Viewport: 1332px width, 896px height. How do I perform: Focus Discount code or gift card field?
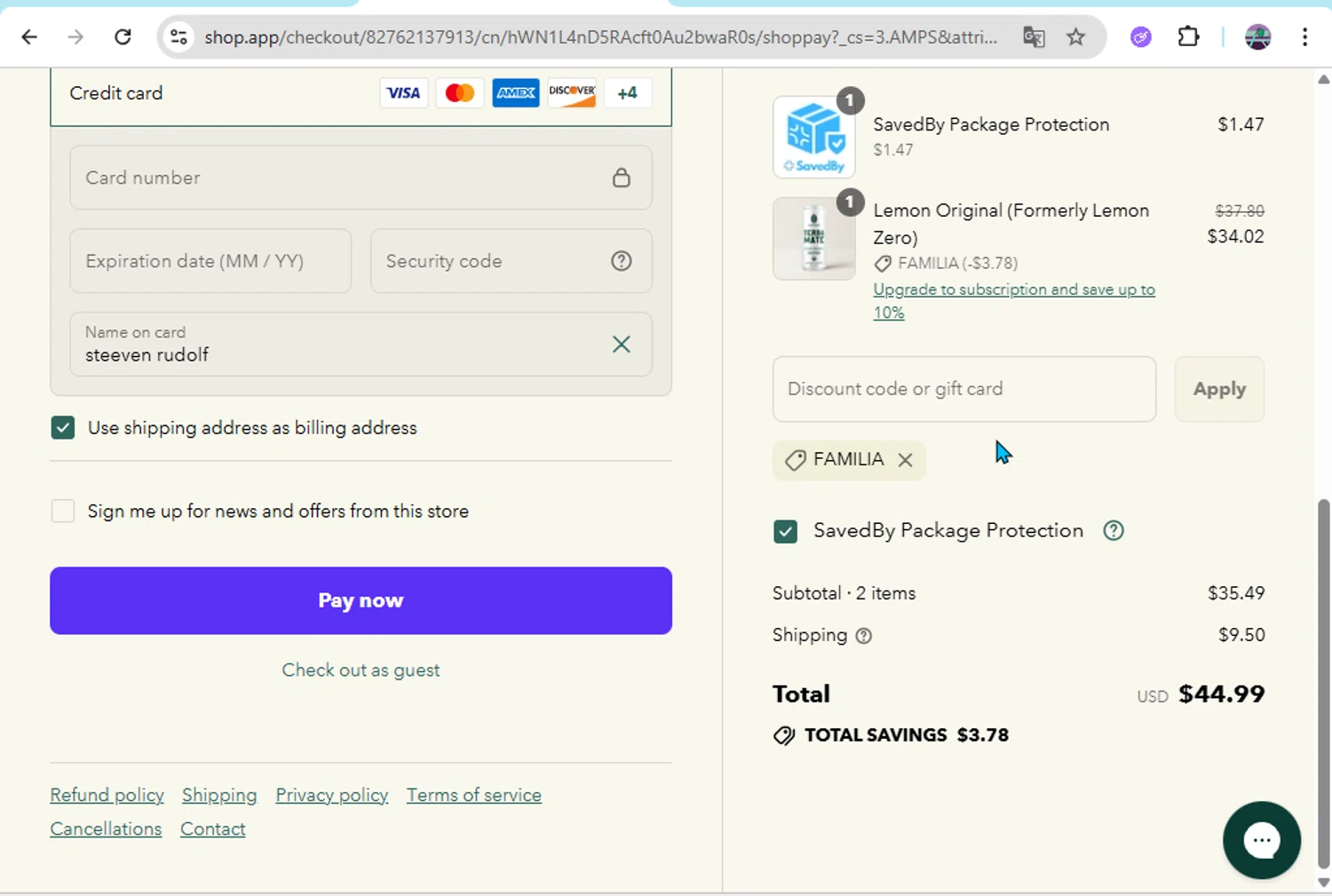pos(964,389)
